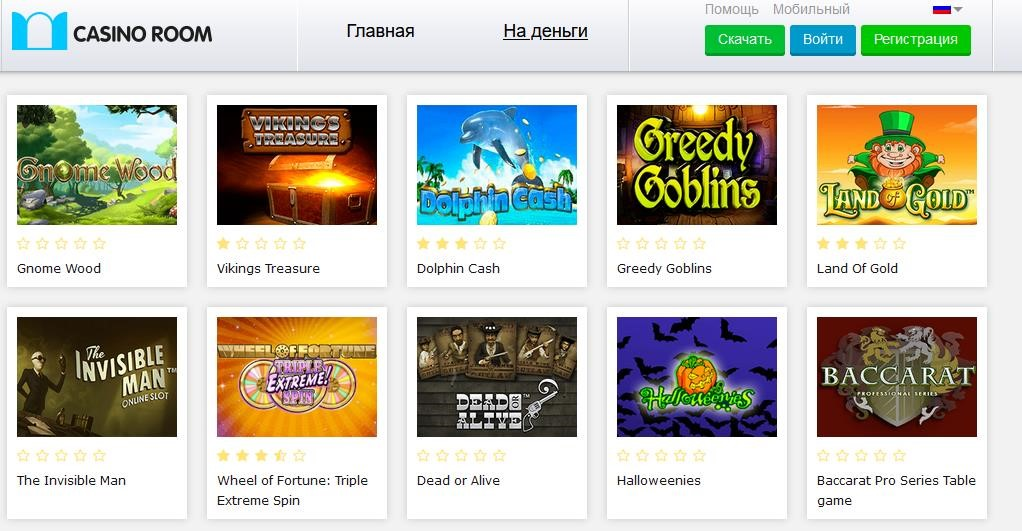The width and height of the screenshot is (1022, 531).
Task: Open the Baccarat Pro Series thumbnail
Action: click(897, 377)
